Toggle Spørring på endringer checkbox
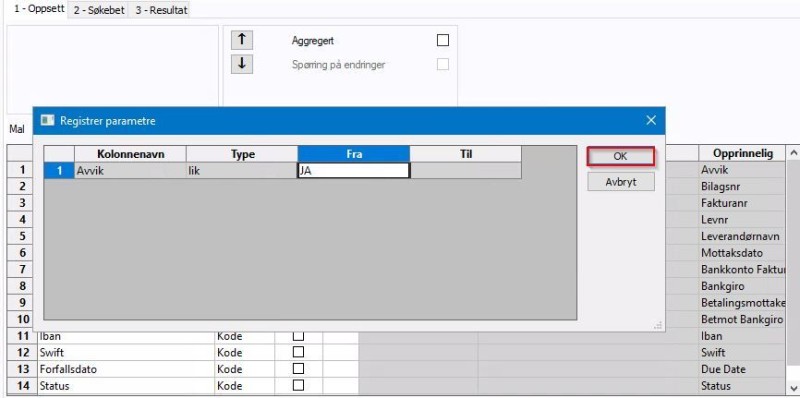800x398 pixels. (443, 64)
